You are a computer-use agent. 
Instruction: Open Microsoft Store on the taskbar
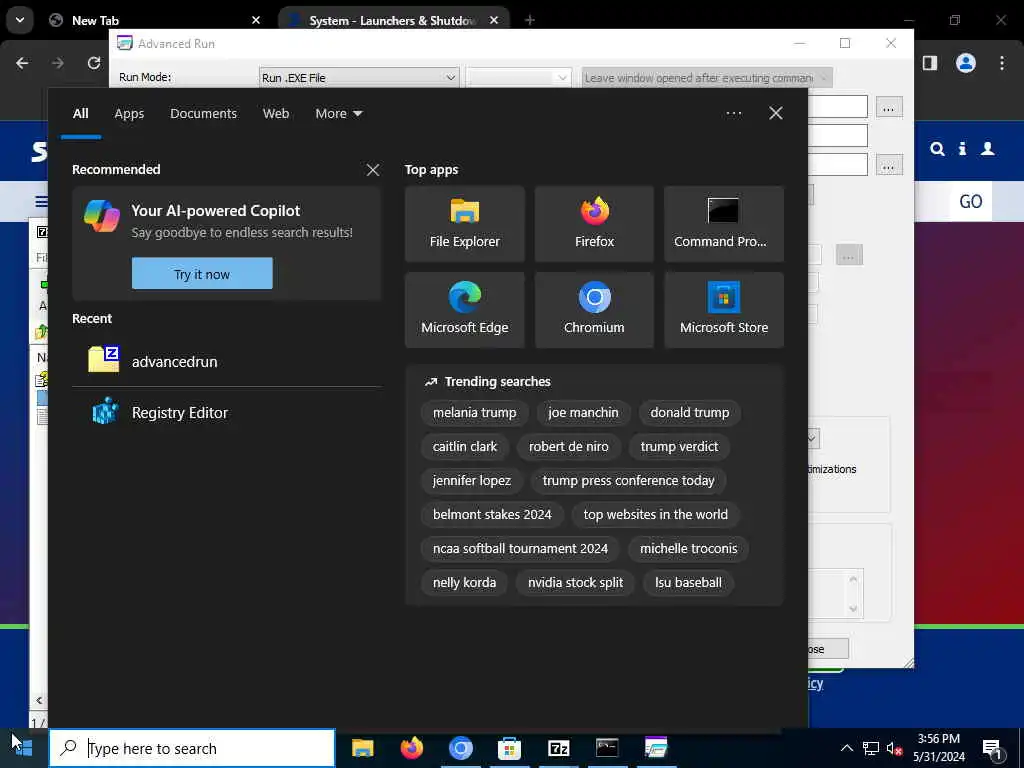[509, 748]
